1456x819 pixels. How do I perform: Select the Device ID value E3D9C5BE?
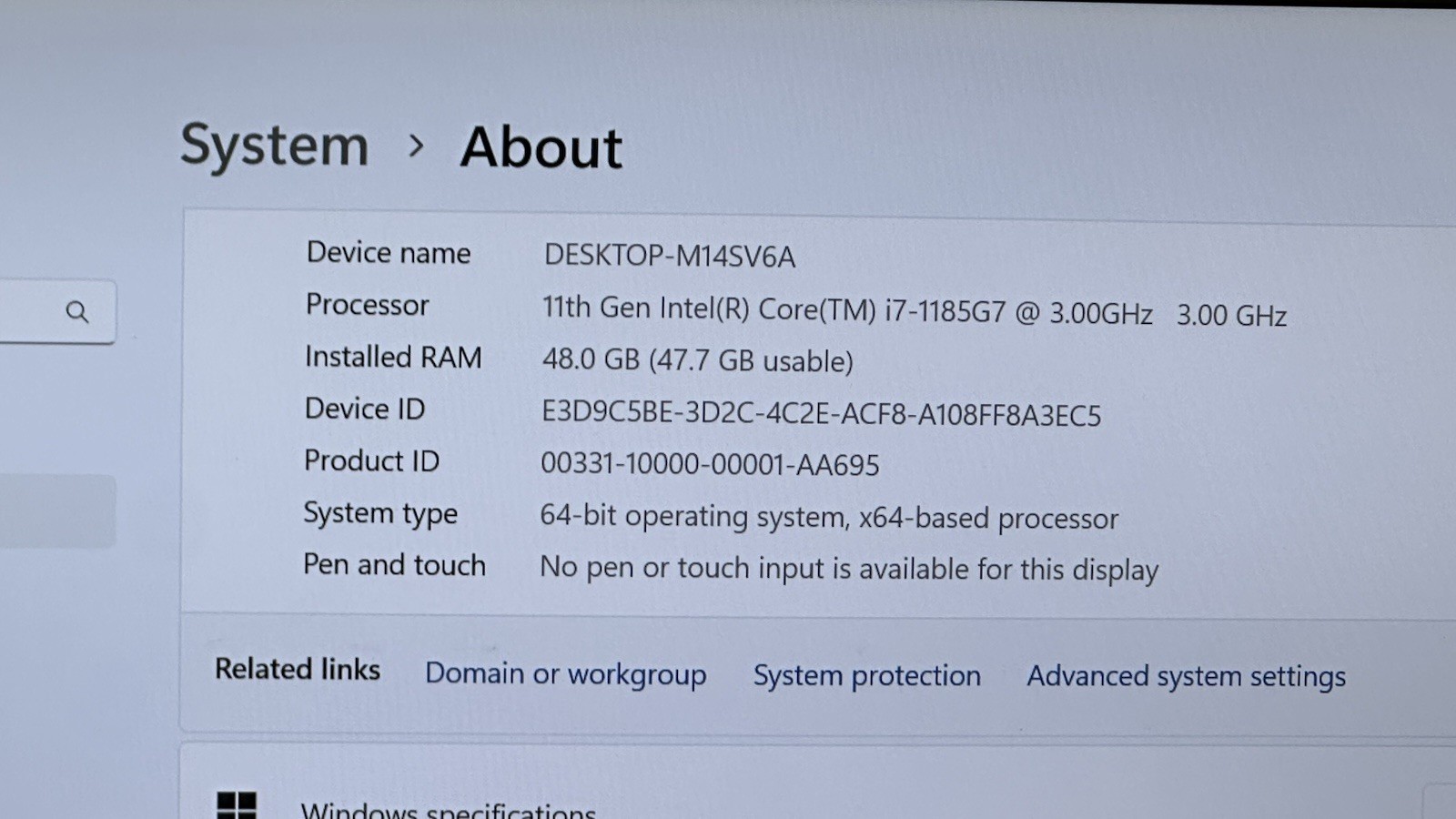tap(821, 415)
